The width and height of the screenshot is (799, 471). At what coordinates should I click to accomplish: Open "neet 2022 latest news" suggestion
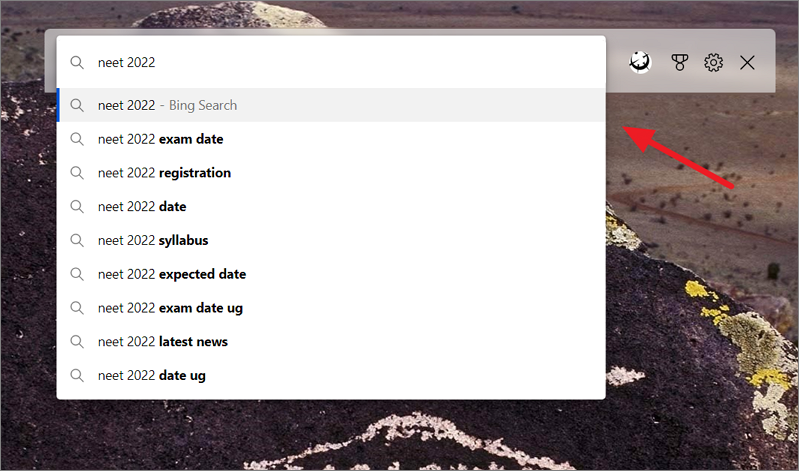[331, 342]
